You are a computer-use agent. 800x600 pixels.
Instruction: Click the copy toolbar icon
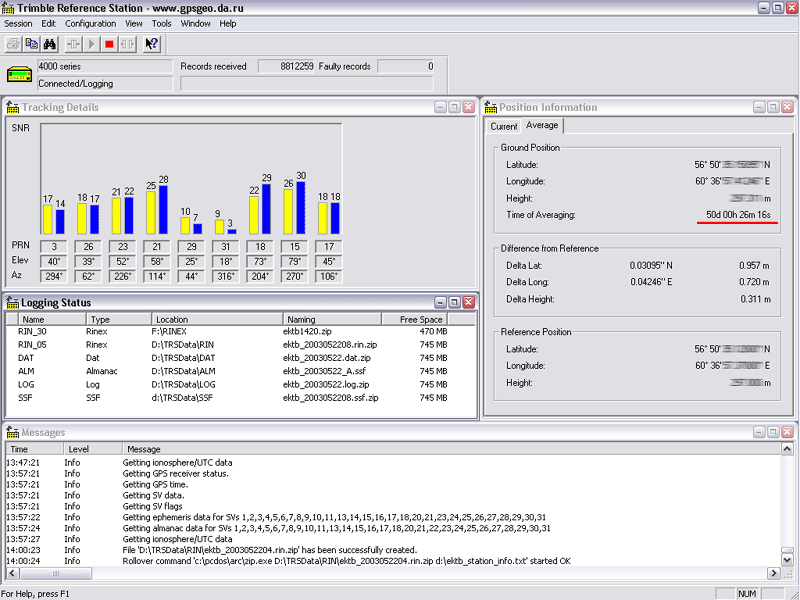[32, 44]
